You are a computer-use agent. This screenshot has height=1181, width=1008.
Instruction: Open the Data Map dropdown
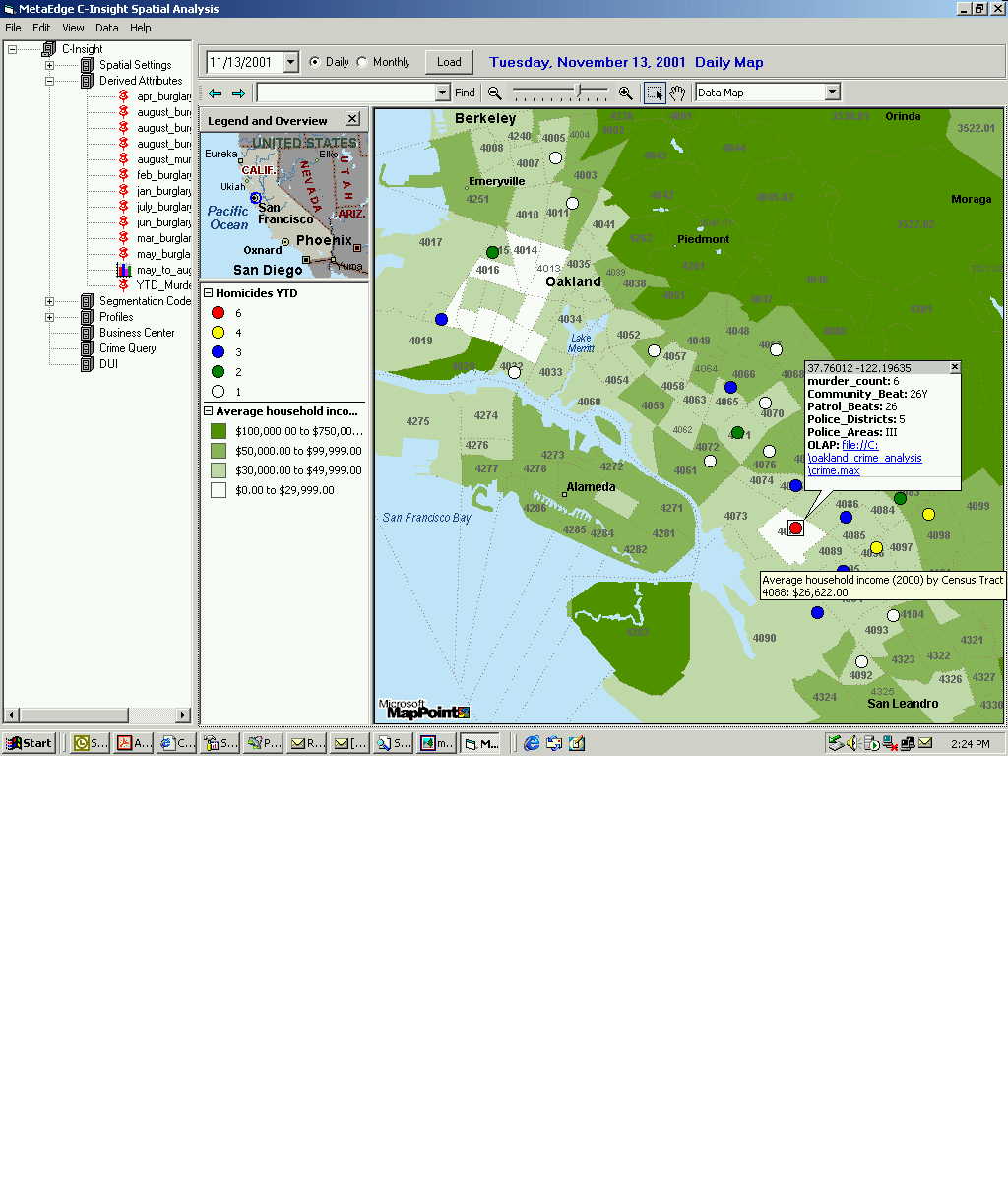[x=832, y=93]
